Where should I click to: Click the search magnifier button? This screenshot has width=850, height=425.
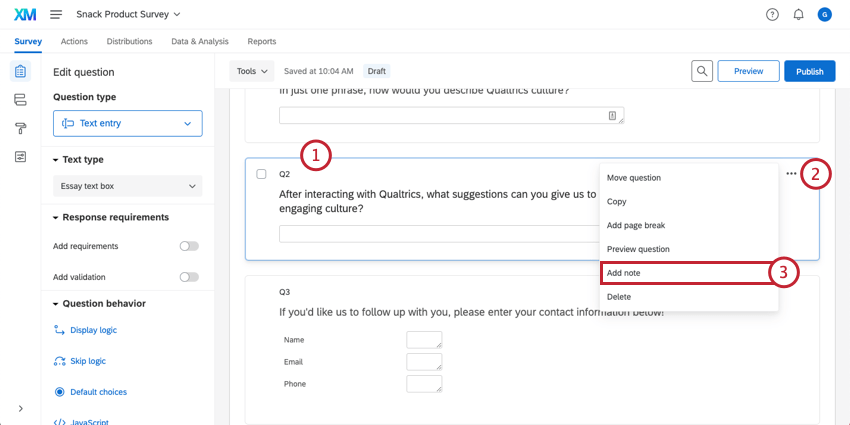coord(703,71)
